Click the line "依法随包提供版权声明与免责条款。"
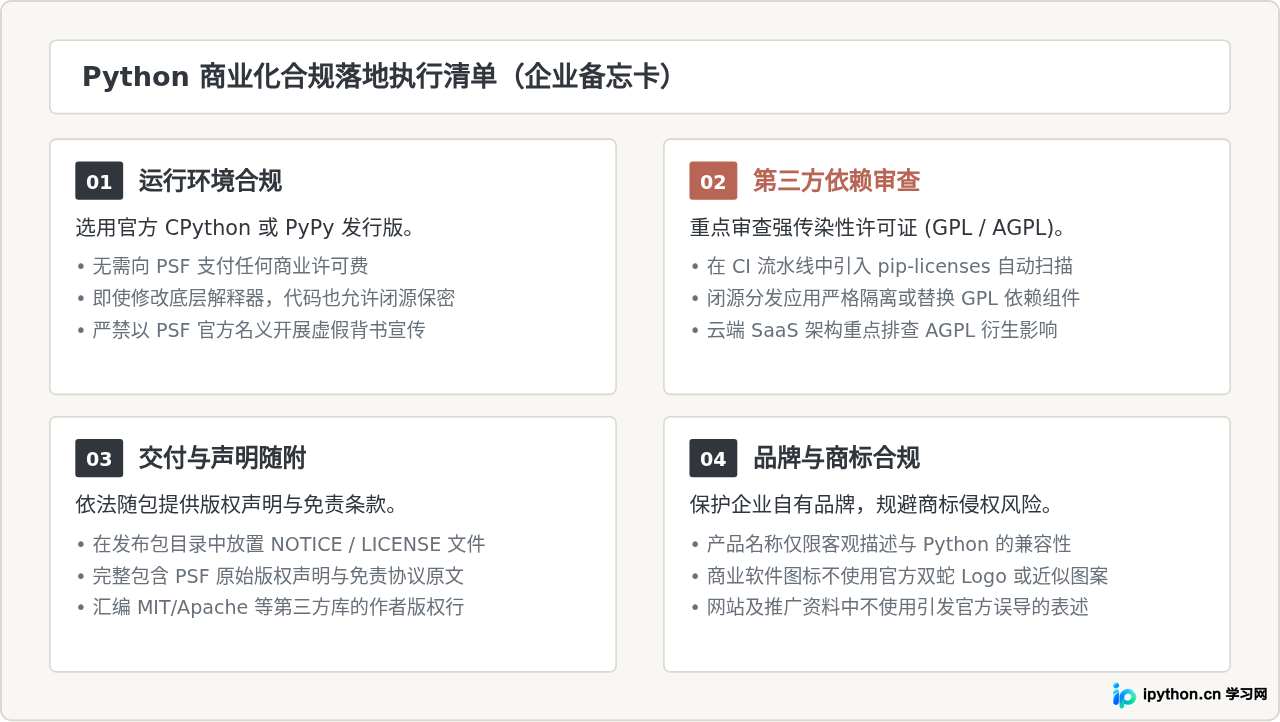Screen dimensions: 1280x722 [x=237, y=504]
